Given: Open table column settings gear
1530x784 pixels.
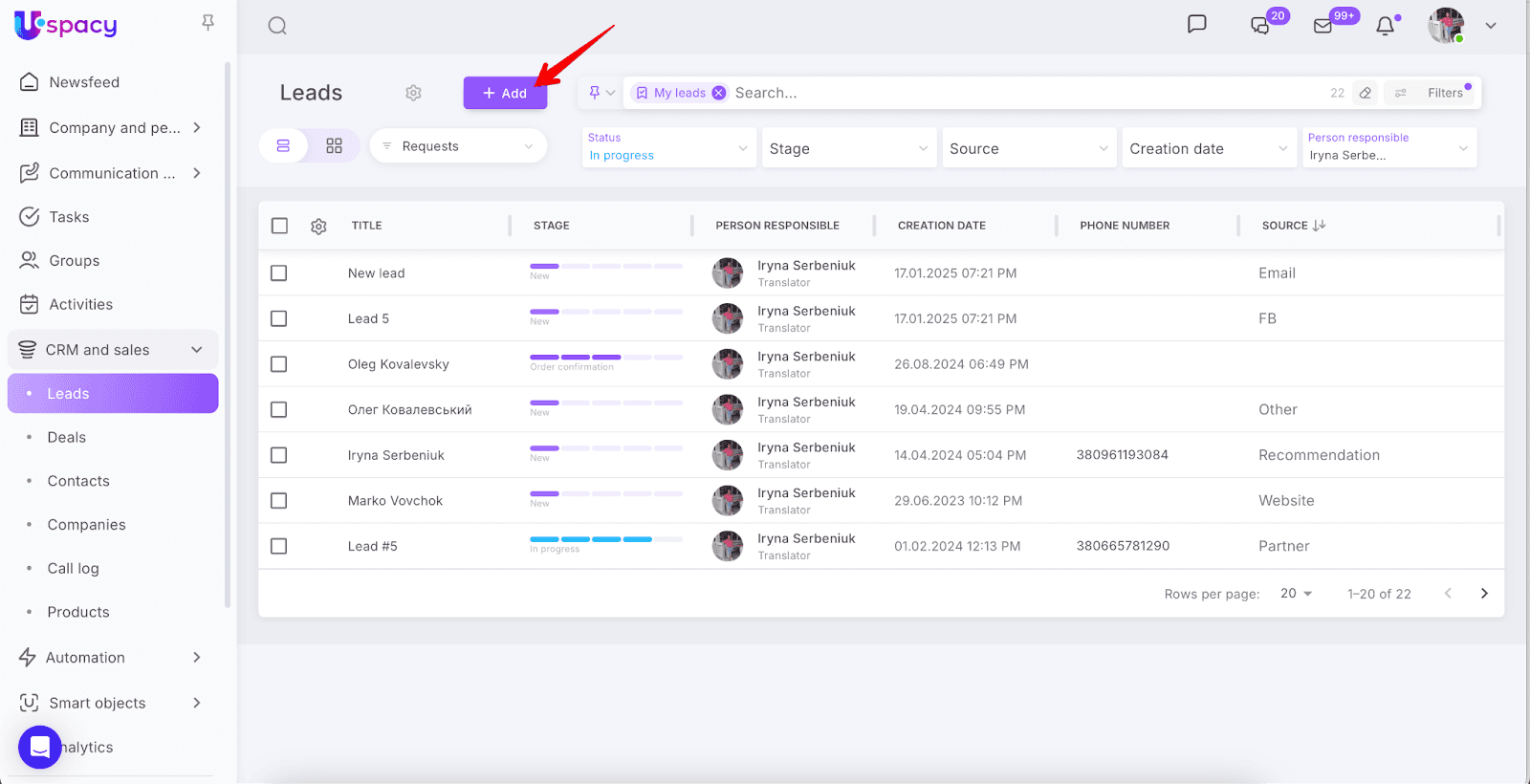Looking at the screenshot, I should (318, 227).
